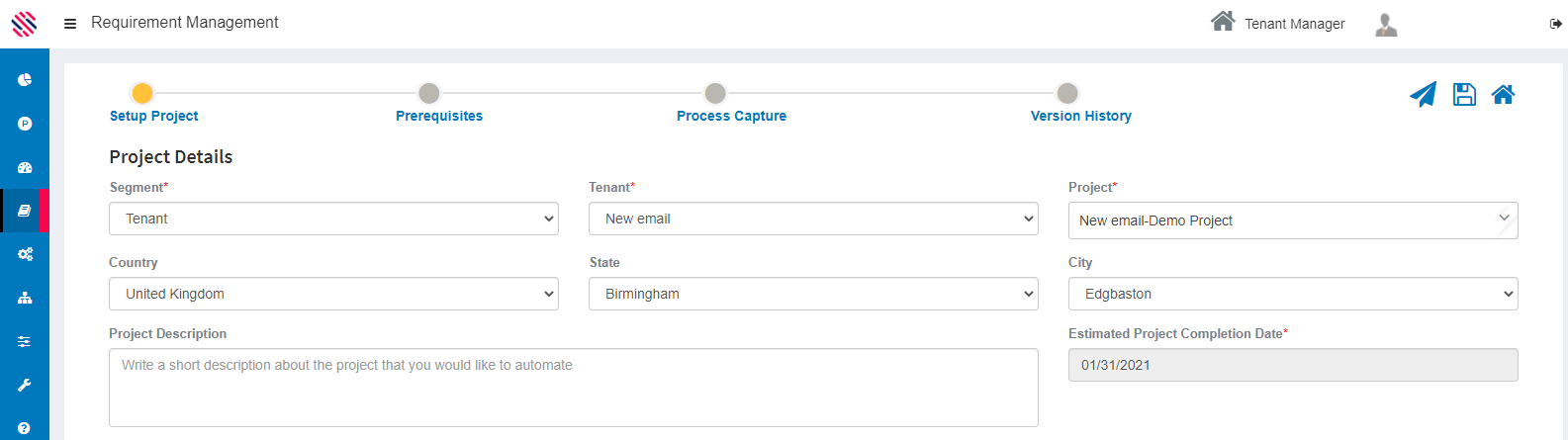Click the wrench tools sidebar icon
1568x440 pixels.
pos(25,385)
